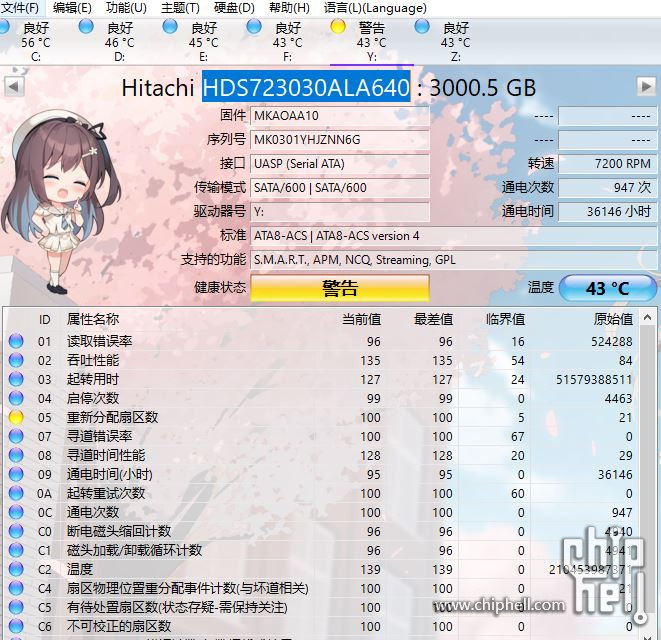This screenshot has width=661, height=640.
Task: Click the 43 °C temperature button
Action: [x=607, y=288]
